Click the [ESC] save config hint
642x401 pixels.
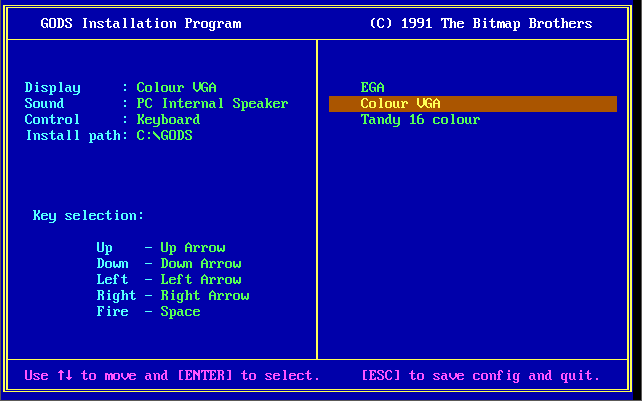pos(480,376)
